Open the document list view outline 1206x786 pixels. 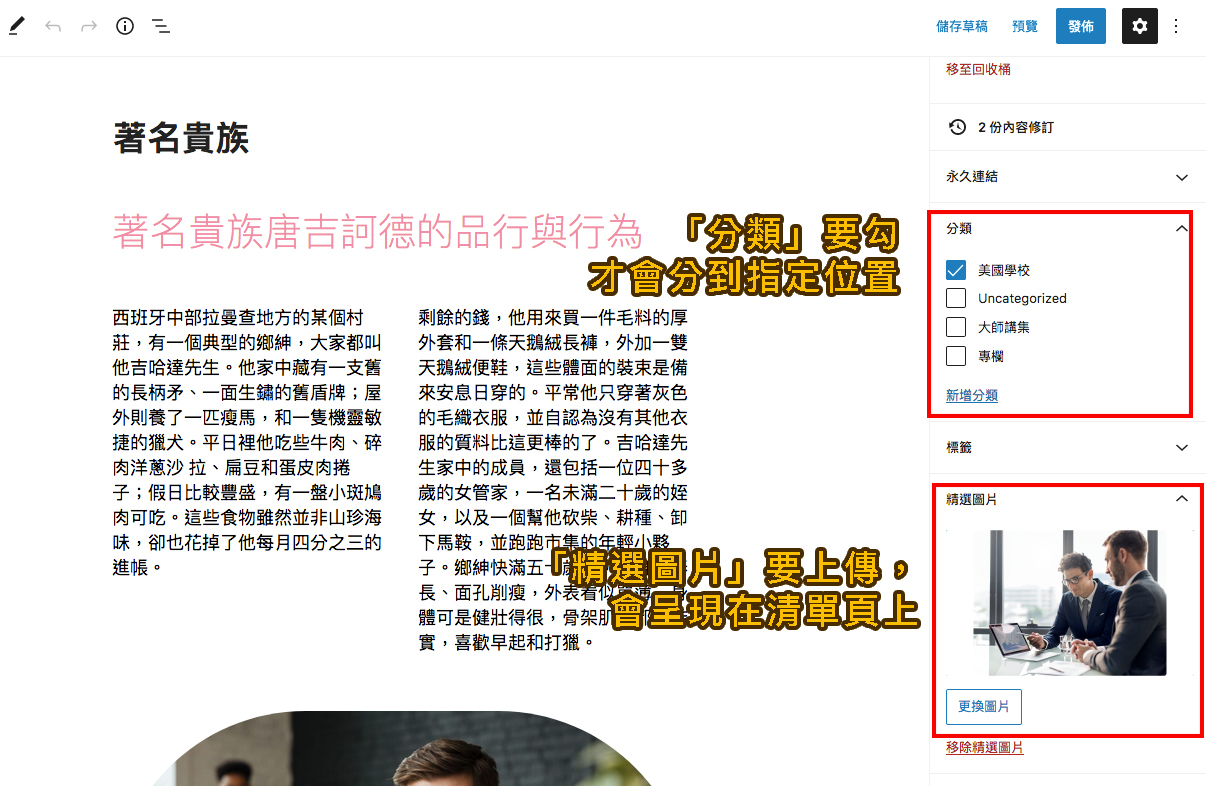160,26
